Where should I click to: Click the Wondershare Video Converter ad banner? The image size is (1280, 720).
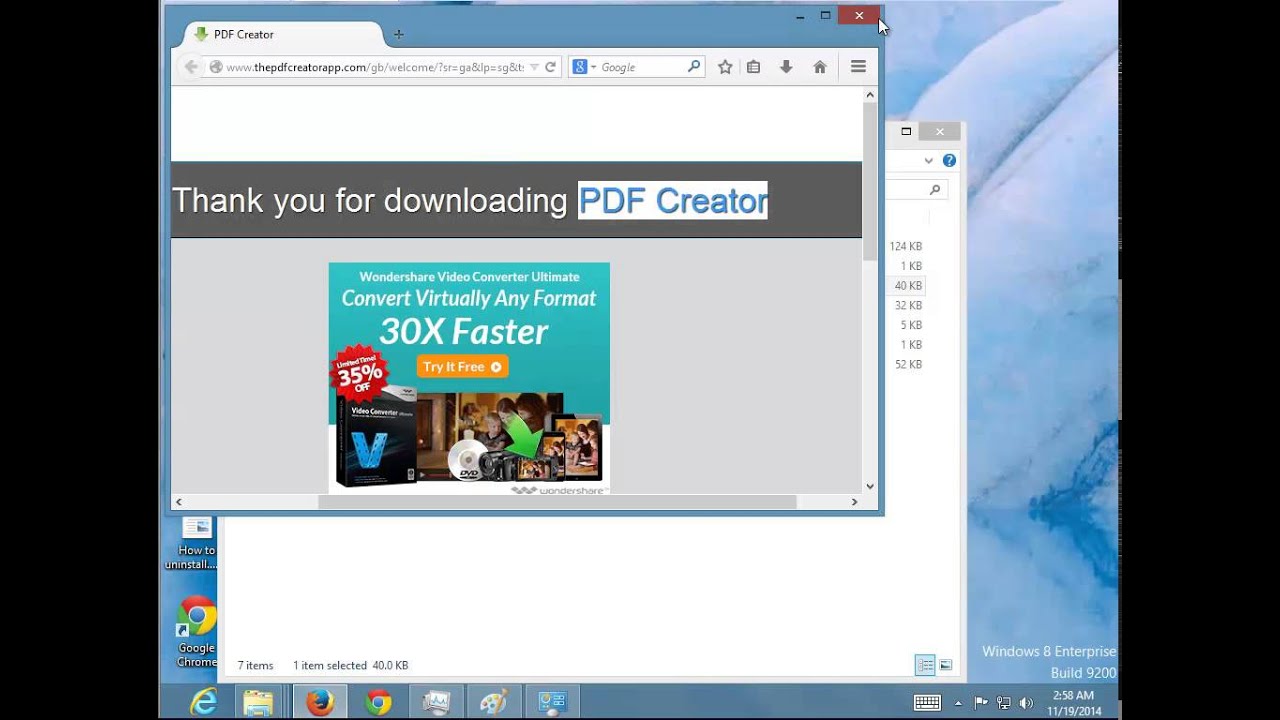tap(469, 379)
